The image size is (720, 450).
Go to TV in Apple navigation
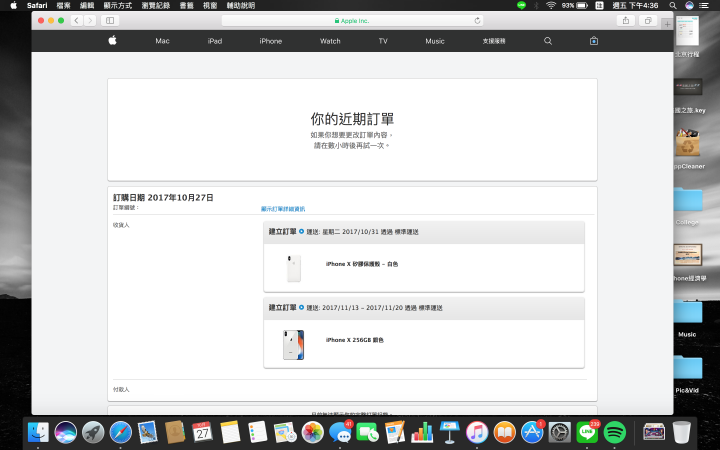(383, 41)
